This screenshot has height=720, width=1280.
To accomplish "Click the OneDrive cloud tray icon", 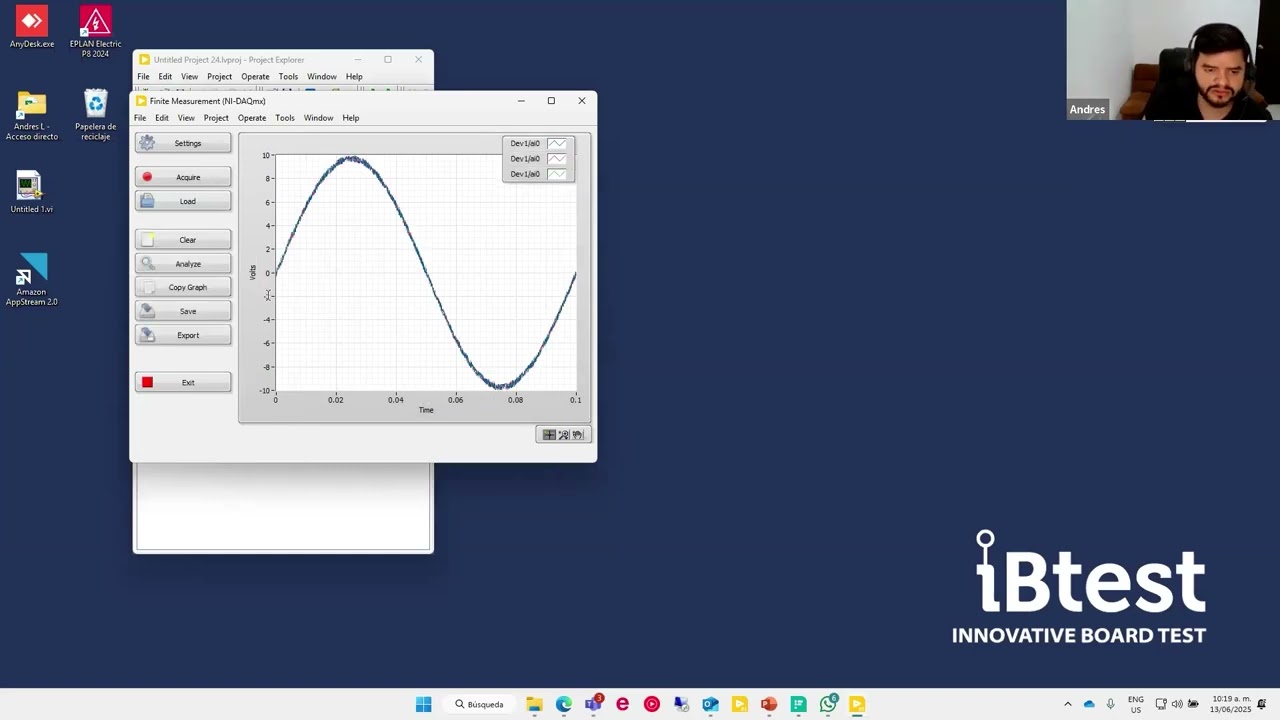I will click(x=1089, y=704).
